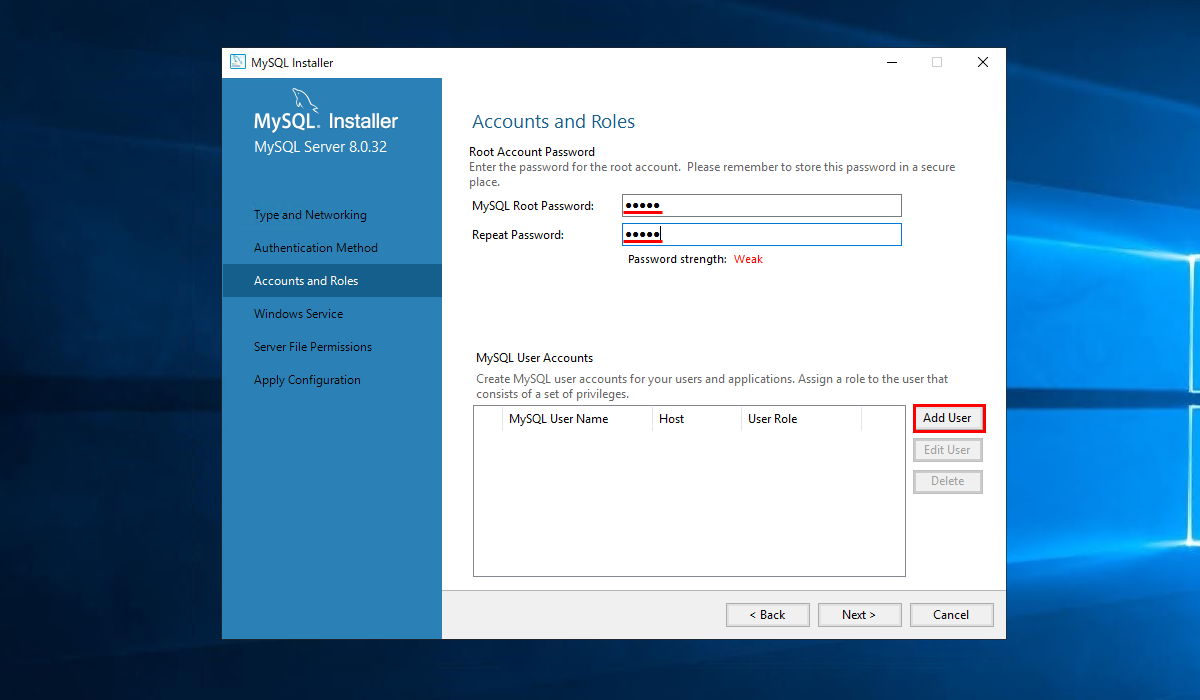Sort by the User Role column header
Viewport: 1200px width, 700px height.
[801, 419]
